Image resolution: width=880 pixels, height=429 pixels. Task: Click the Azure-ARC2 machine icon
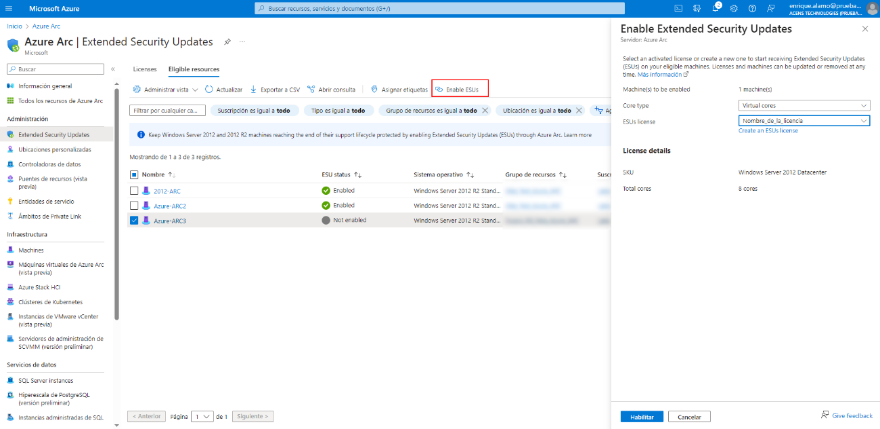[147, 206]
